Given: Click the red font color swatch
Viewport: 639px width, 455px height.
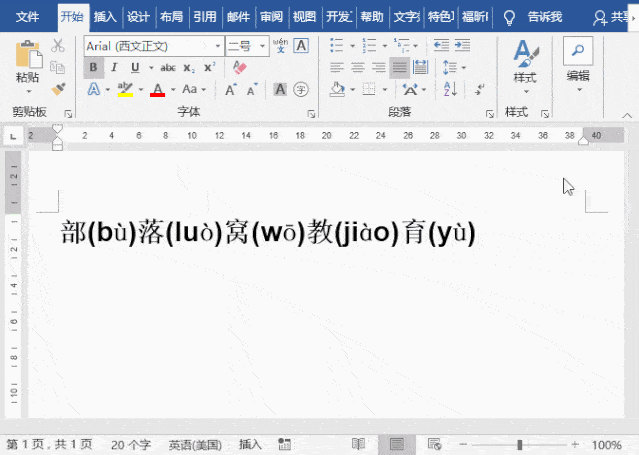Looking at the screenshot, I should (x=157, y=89).
